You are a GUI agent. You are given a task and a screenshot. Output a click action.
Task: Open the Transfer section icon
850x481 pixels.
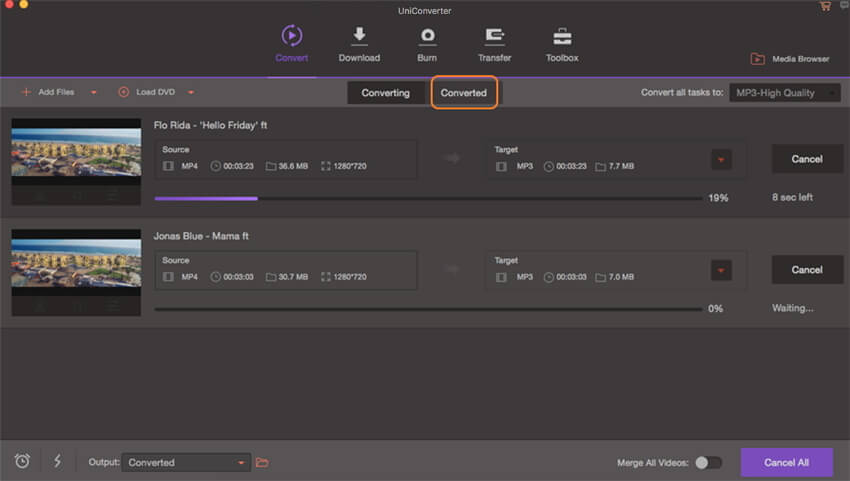click(x=494, y=36)
